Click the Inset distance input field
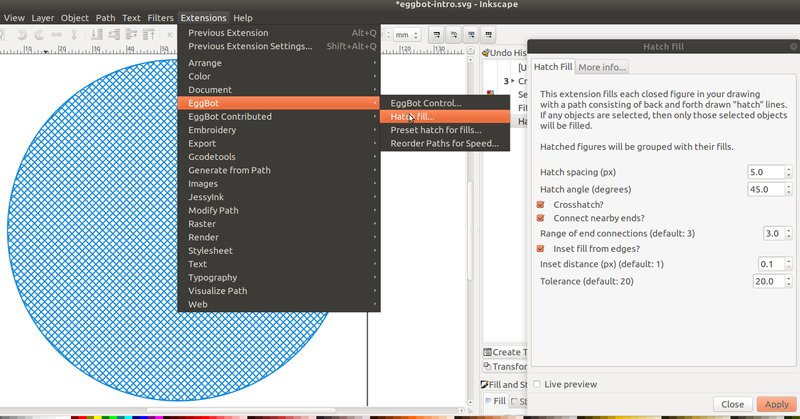Screen dimensions: 800x419 click(771, 264)
